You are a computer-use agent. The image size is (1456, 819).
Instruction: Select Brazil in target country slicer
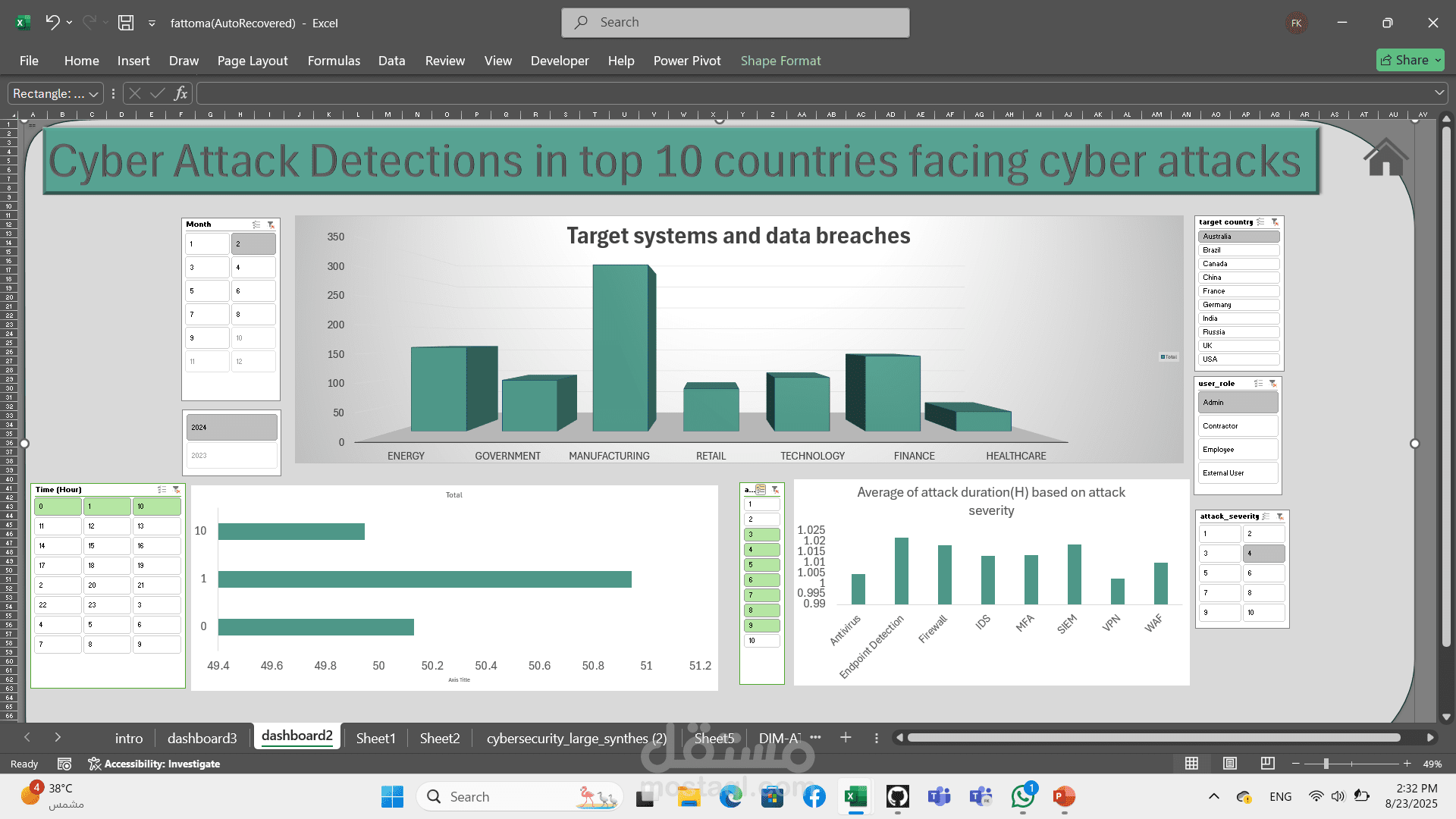coord(1238,250)
